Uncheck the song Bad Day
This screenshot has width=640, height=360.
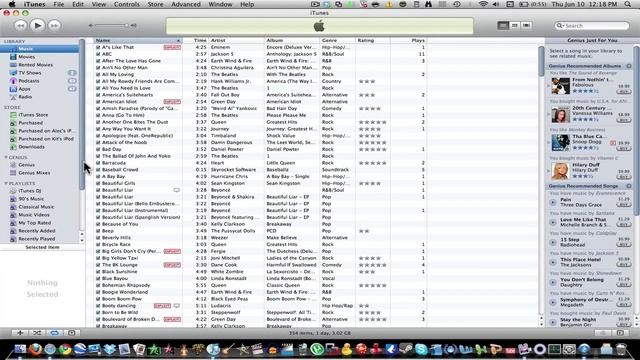pos(98,149)
